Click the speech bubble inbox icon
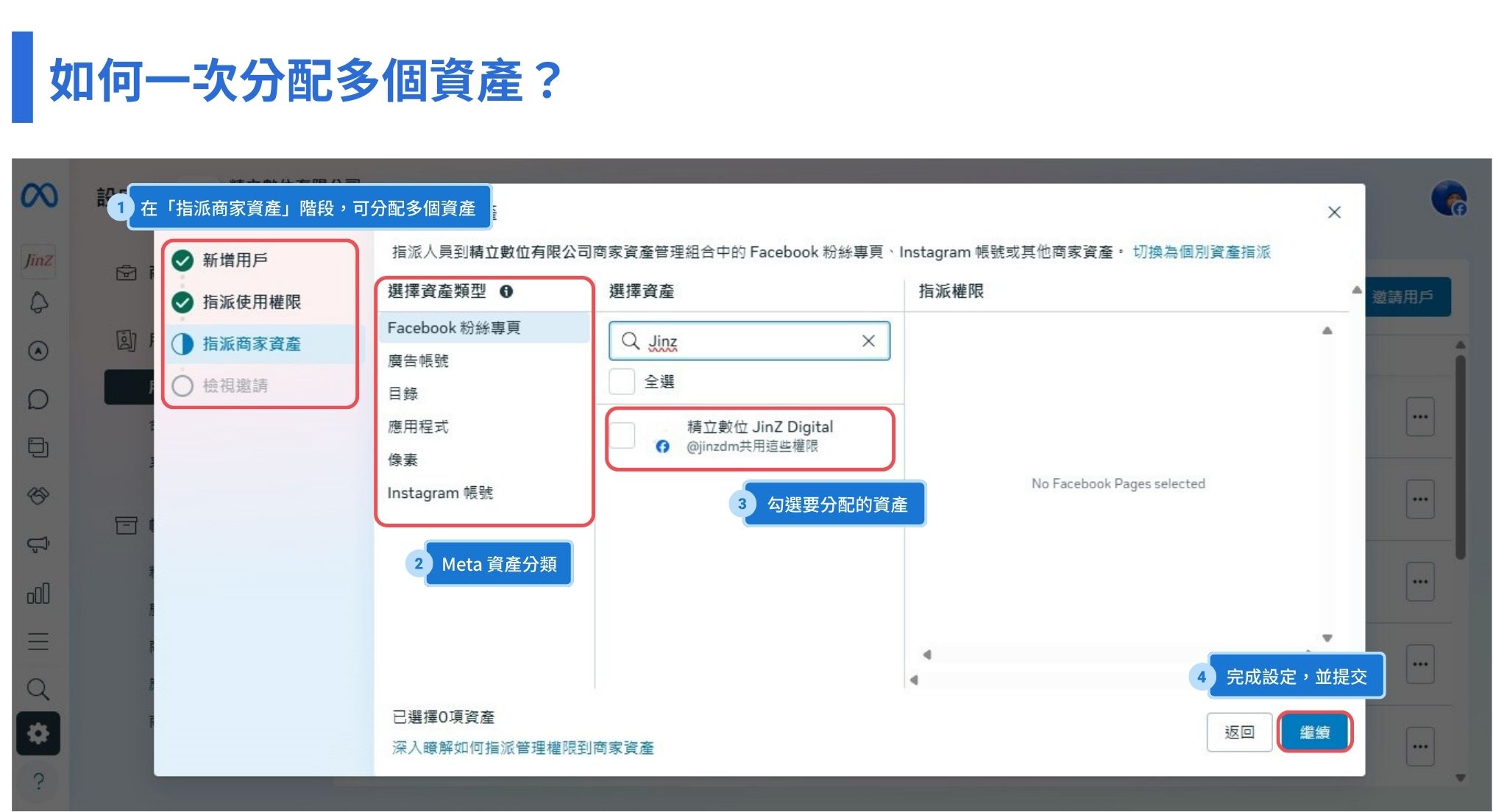The width and height of the screenshot is (1493, 812). coord(38,399)
